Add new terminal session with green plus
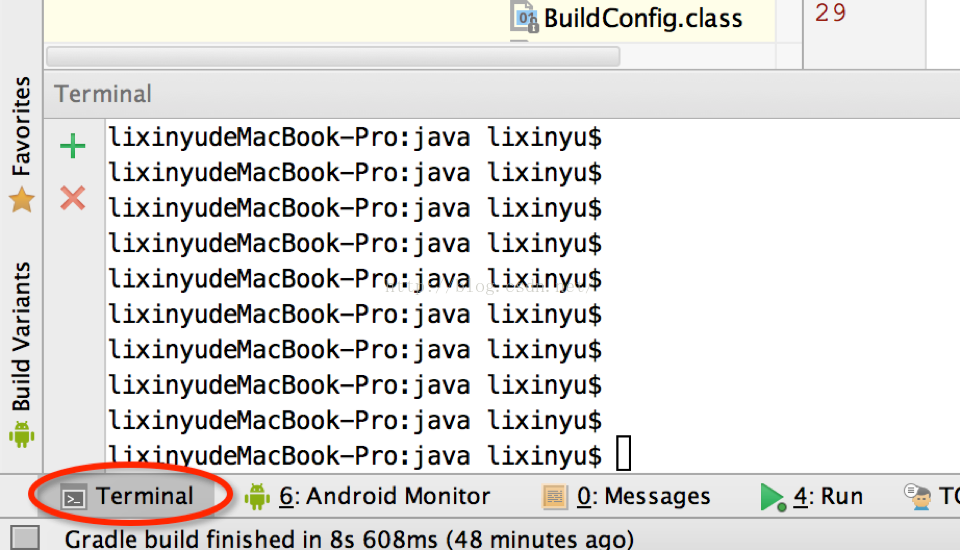The width and height of the screenshot is (960, 550). tap(73, 146)
